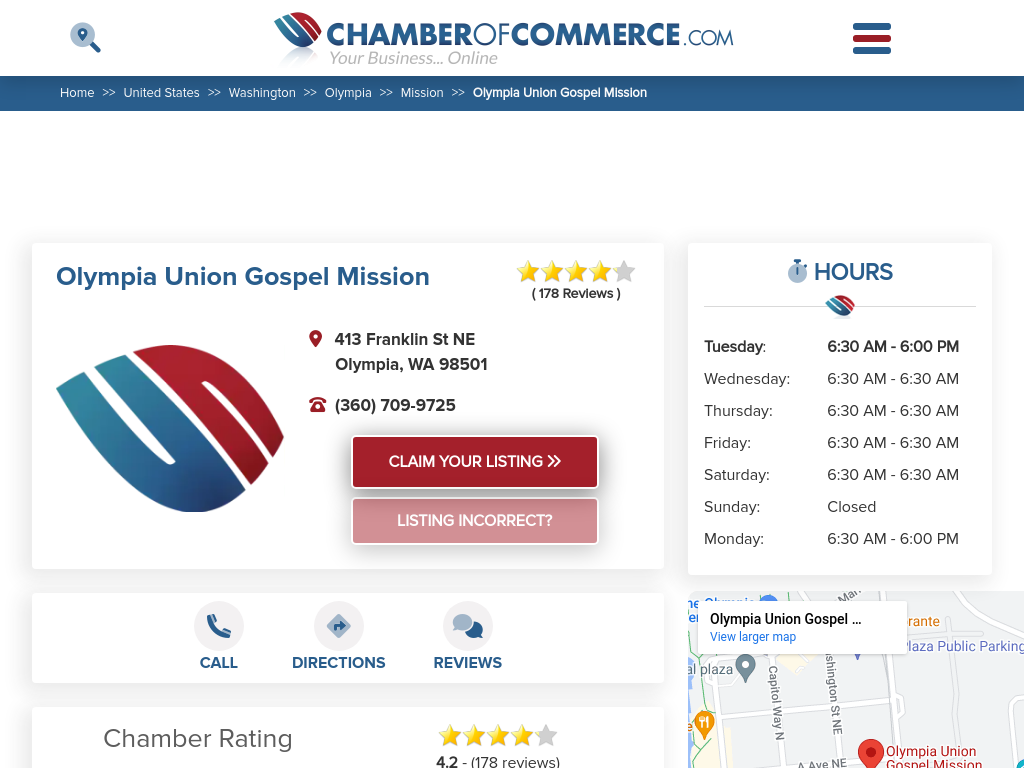Open United States breadcrumb
Viewport: 1024px width, 768px height.
[161, 93]
